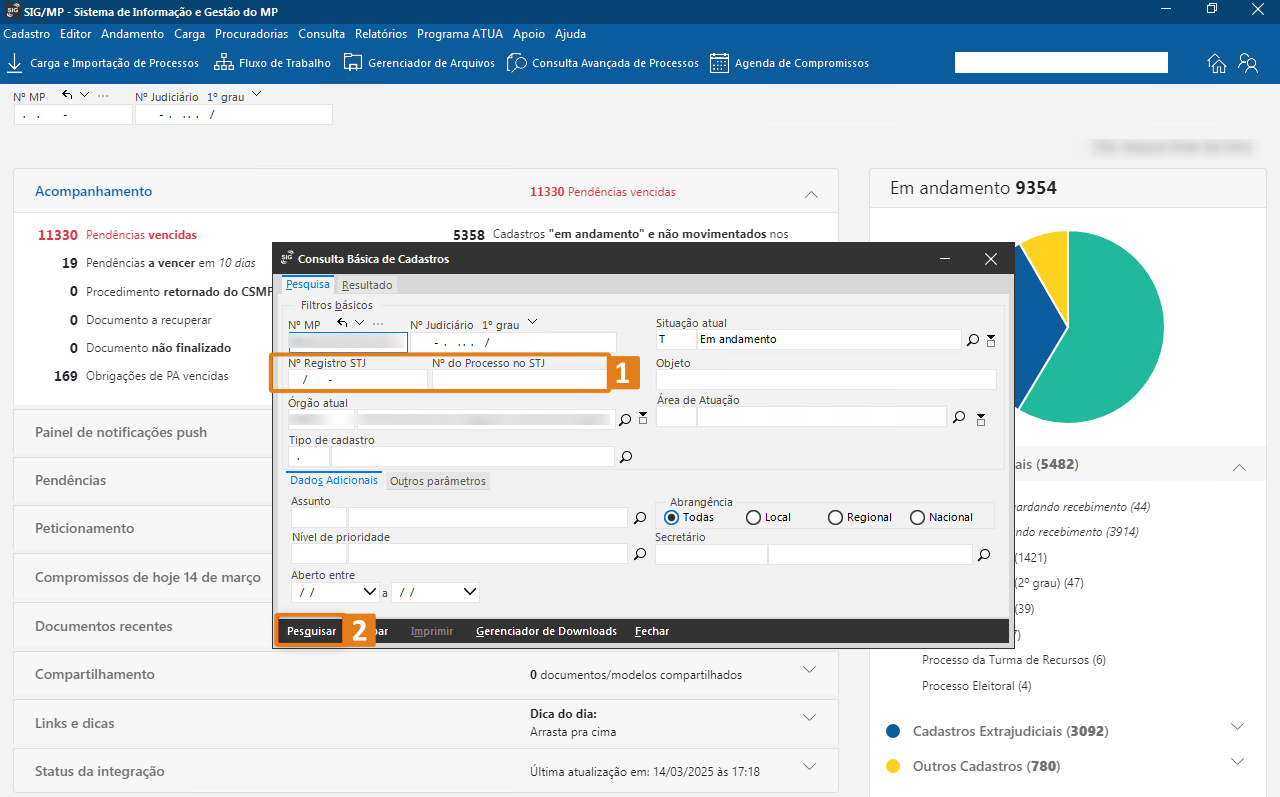Click back arrow next to Nº MP in main window
This screenshot has width=1280, height=797.
click(67, 95)
